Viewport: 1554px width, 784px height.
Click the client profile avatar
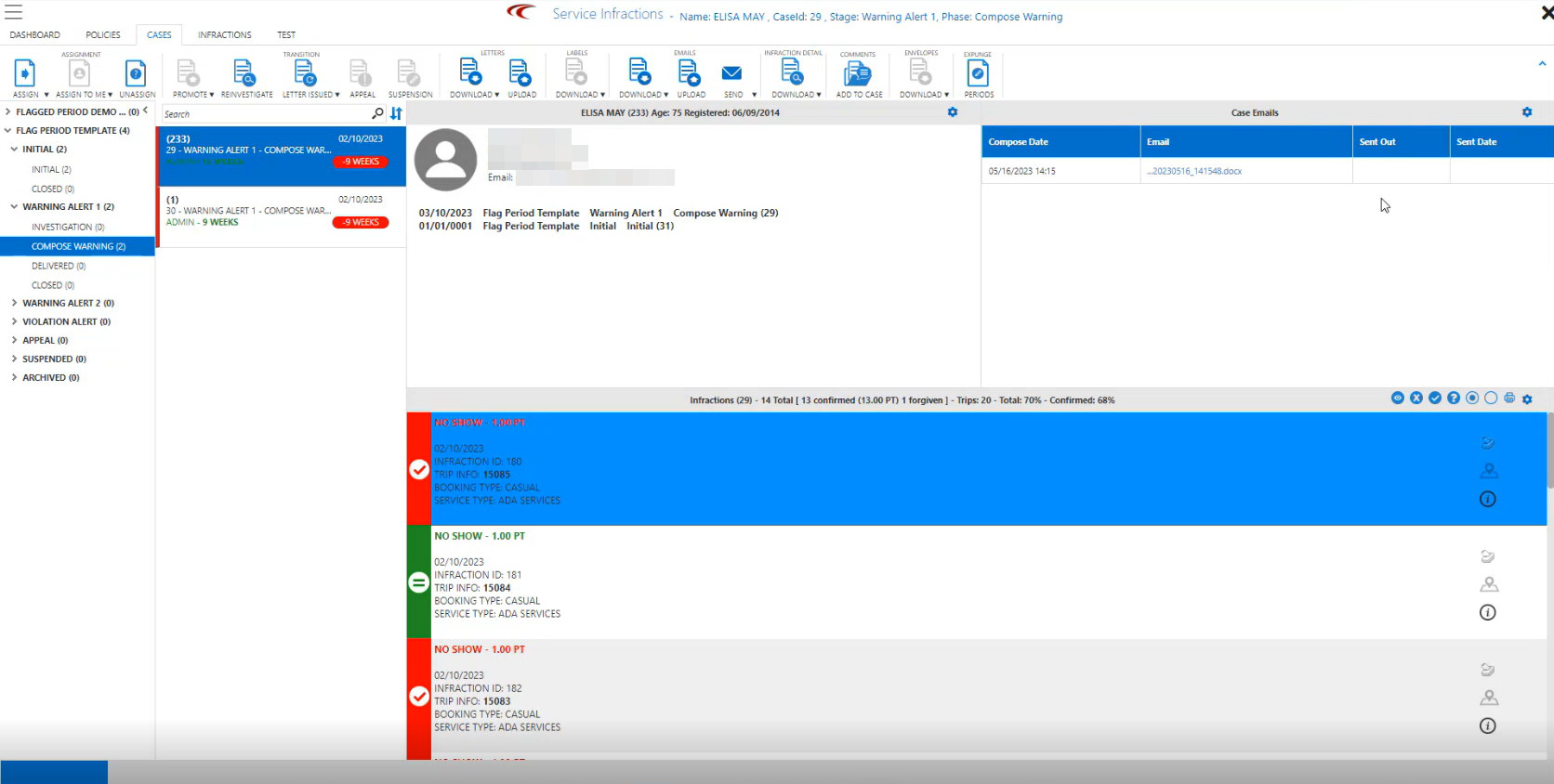pyautogui.click(x=445, y=160)
